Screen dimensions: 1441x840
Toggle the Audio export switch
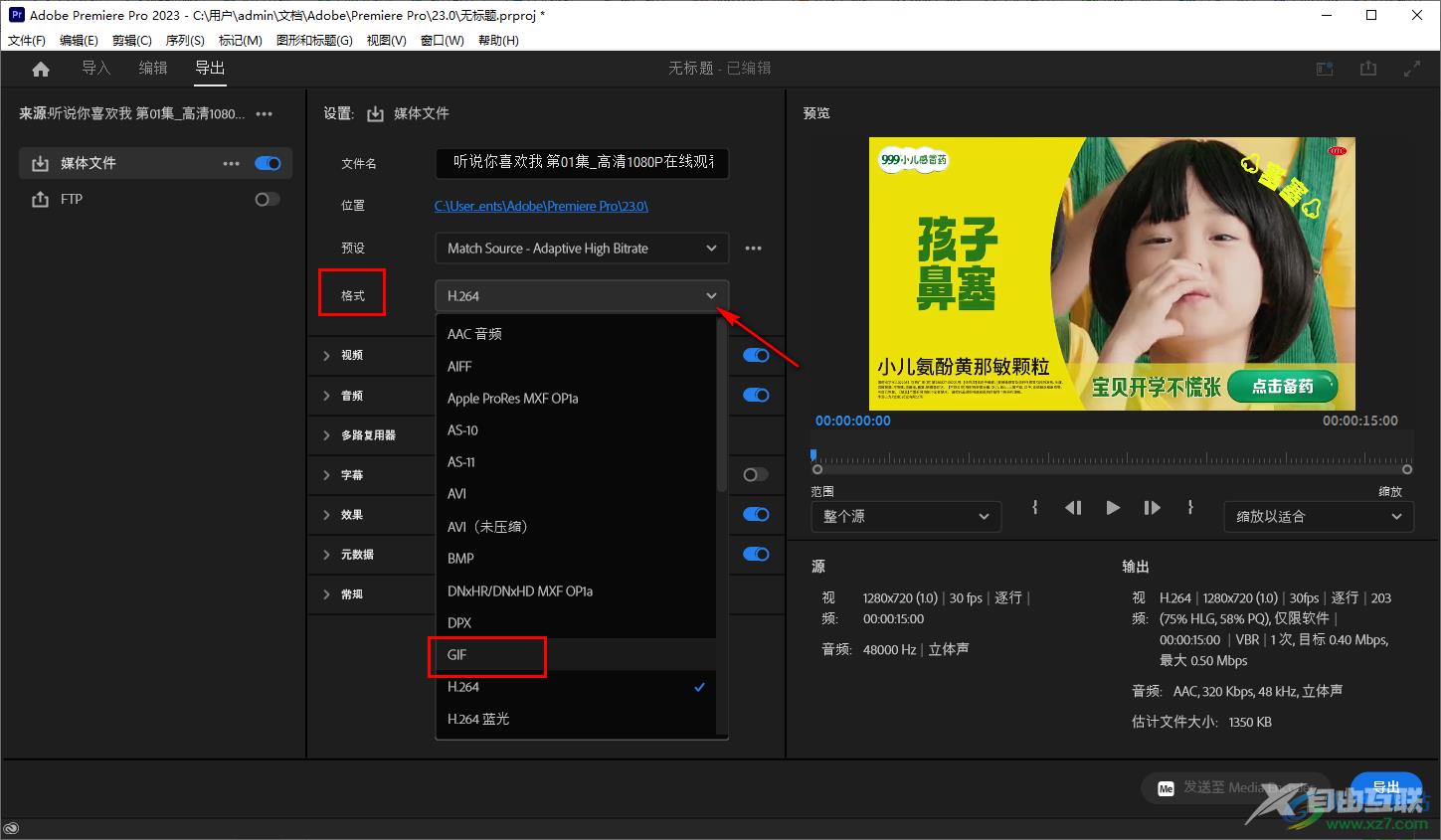pos(756,395)
